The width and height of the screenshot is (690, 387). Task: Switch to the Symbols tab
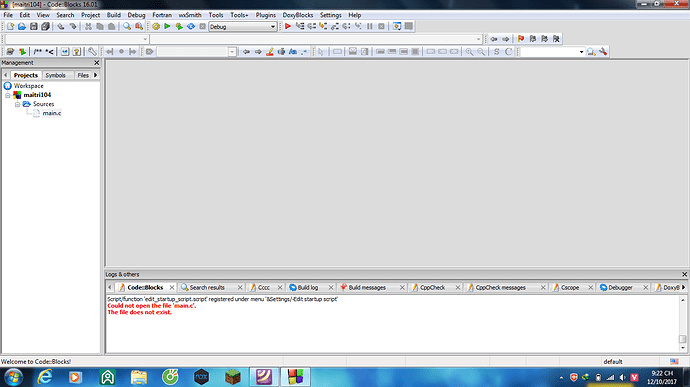pyautogui.click(x=55, y=75)
